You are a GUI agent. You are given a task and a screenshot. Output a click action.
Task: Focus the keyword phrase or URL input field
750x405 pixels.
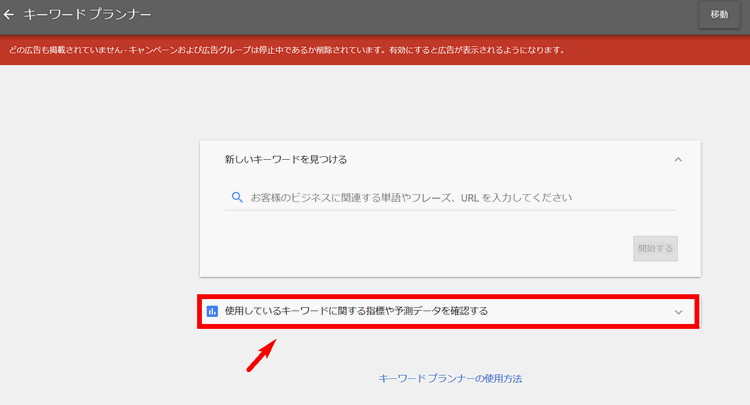(450, 197)
